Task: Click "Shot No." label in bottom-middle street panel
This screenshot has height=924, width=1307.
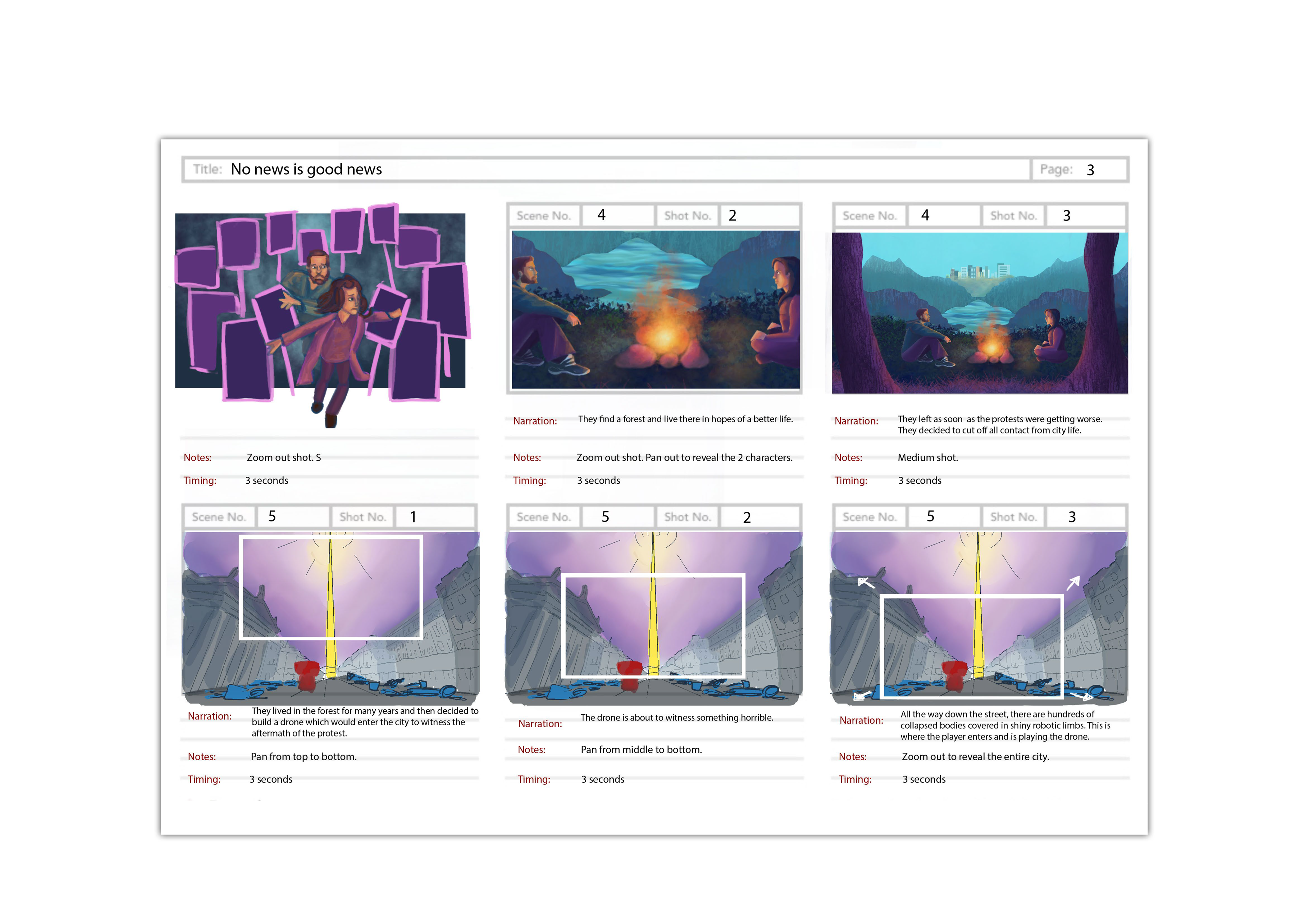Action: click(x=688, y=517)
